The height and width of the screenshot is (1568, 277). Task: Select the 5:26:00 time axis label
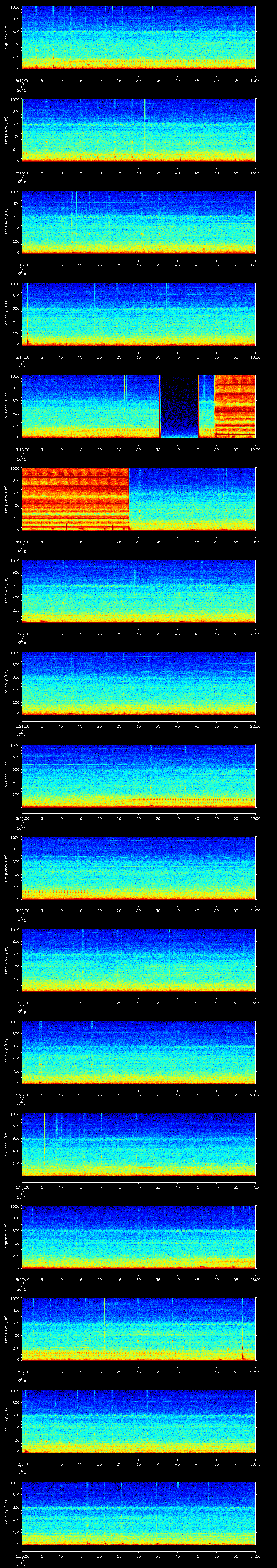[x=22, y=1187]
